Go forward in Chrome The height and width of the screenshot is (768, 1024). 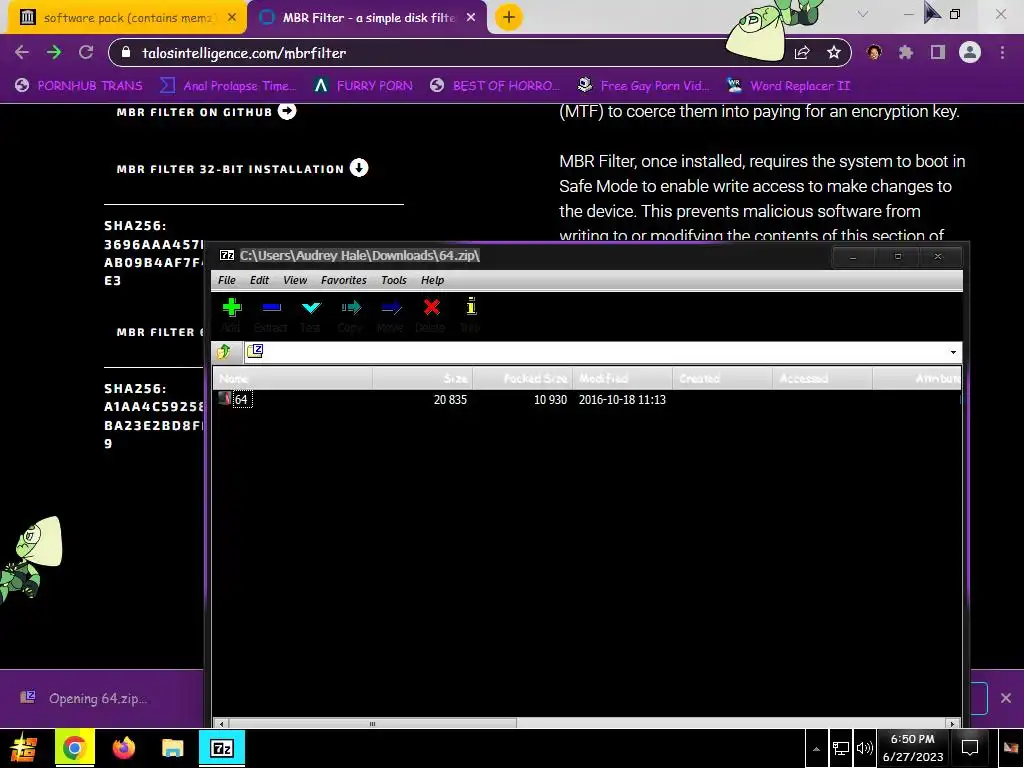pyautogui.click(x=54, y=53)
